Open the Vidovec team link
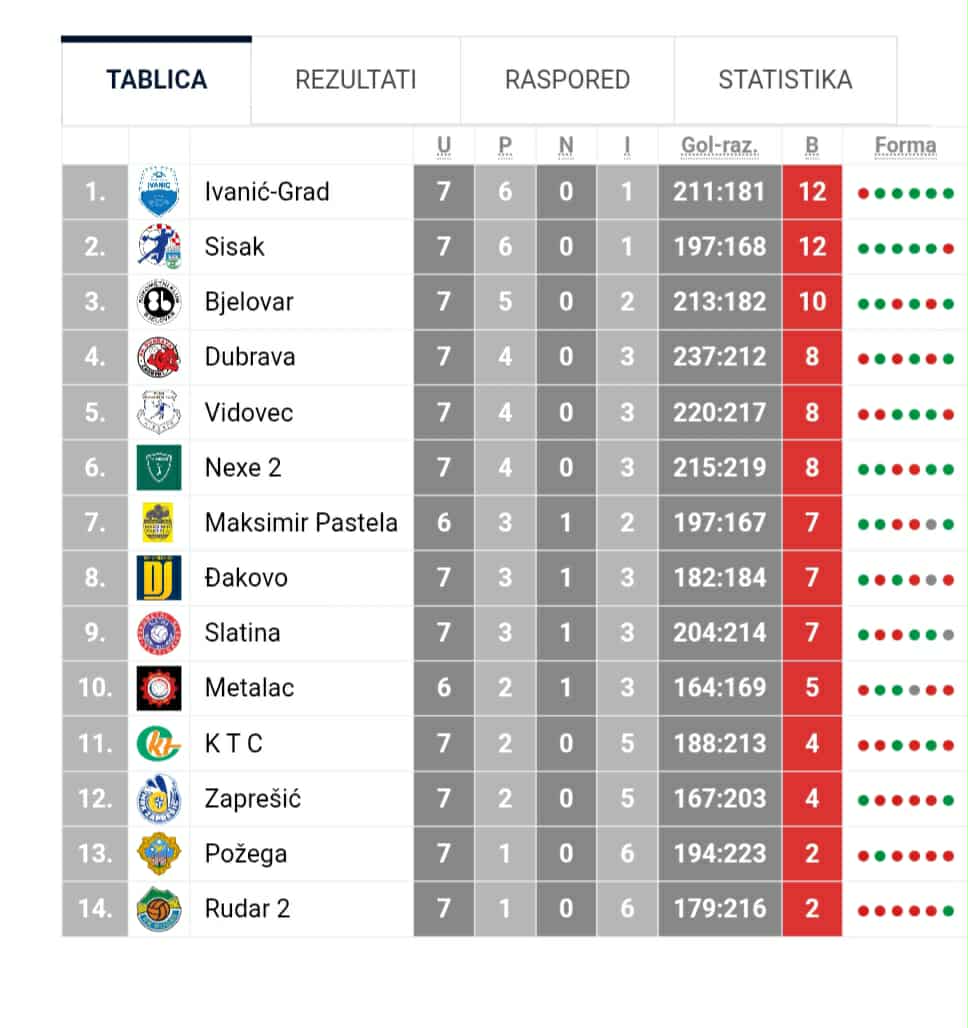Image resolution: width=968 pixels, height=1028 pixels. (x=249, y=412)
